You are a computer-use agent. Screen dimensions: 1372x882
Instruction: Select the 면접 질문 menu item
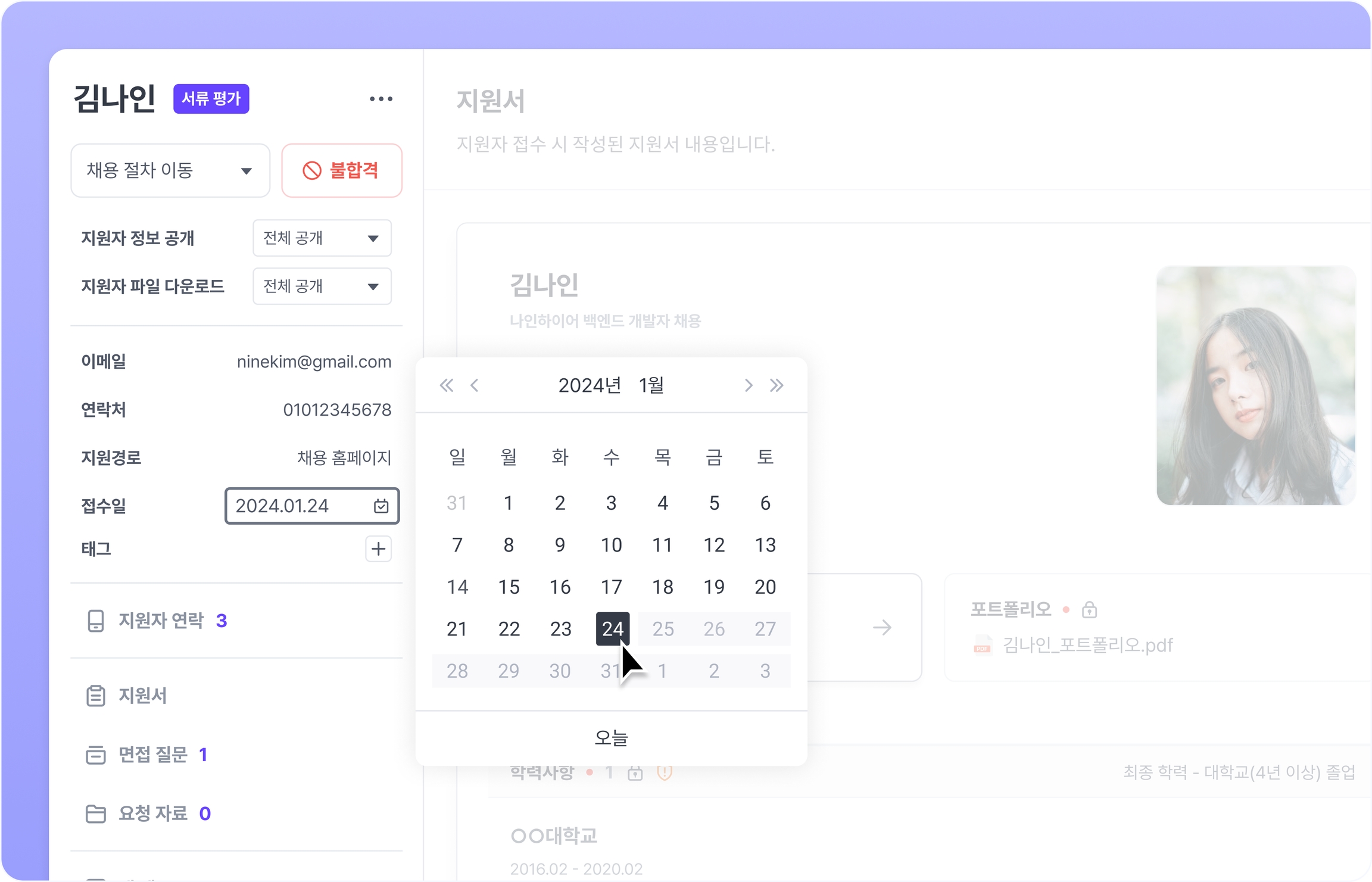[153, 755]
